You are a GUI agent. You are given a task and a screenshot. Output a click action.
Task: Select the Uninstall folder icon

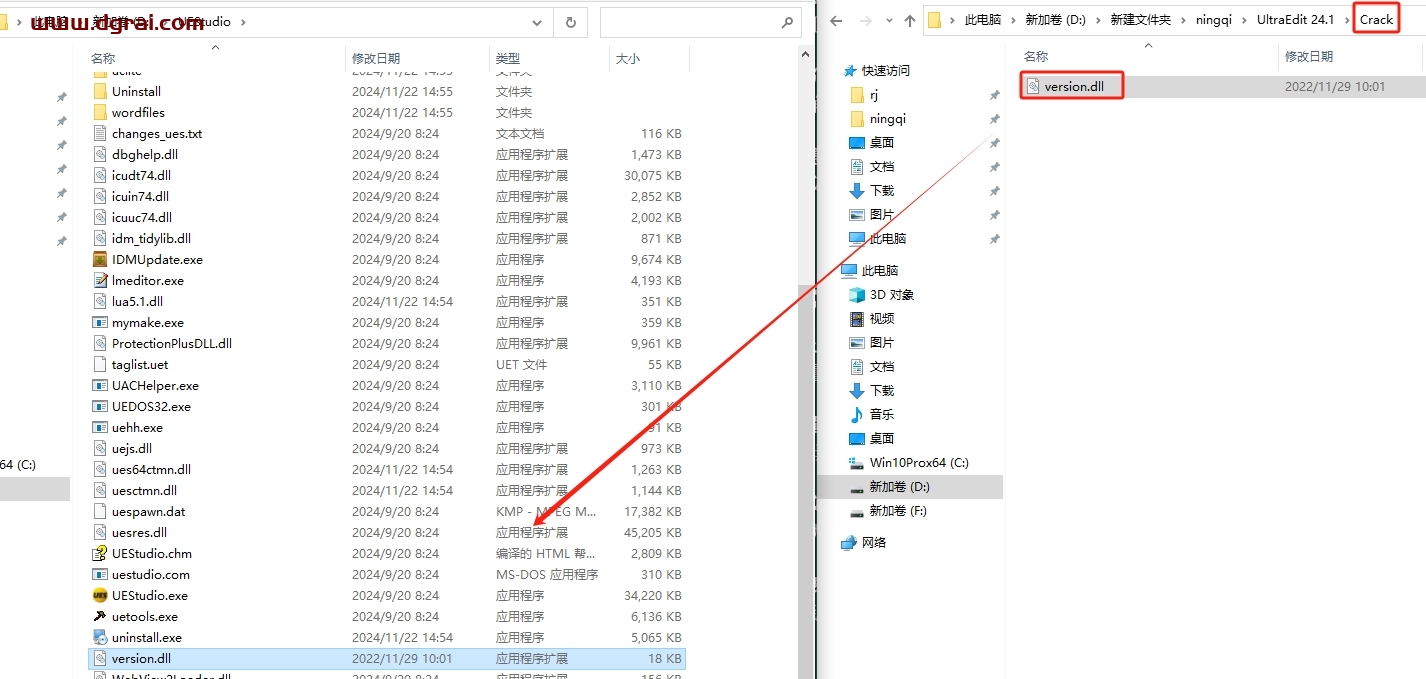point(99,91)
